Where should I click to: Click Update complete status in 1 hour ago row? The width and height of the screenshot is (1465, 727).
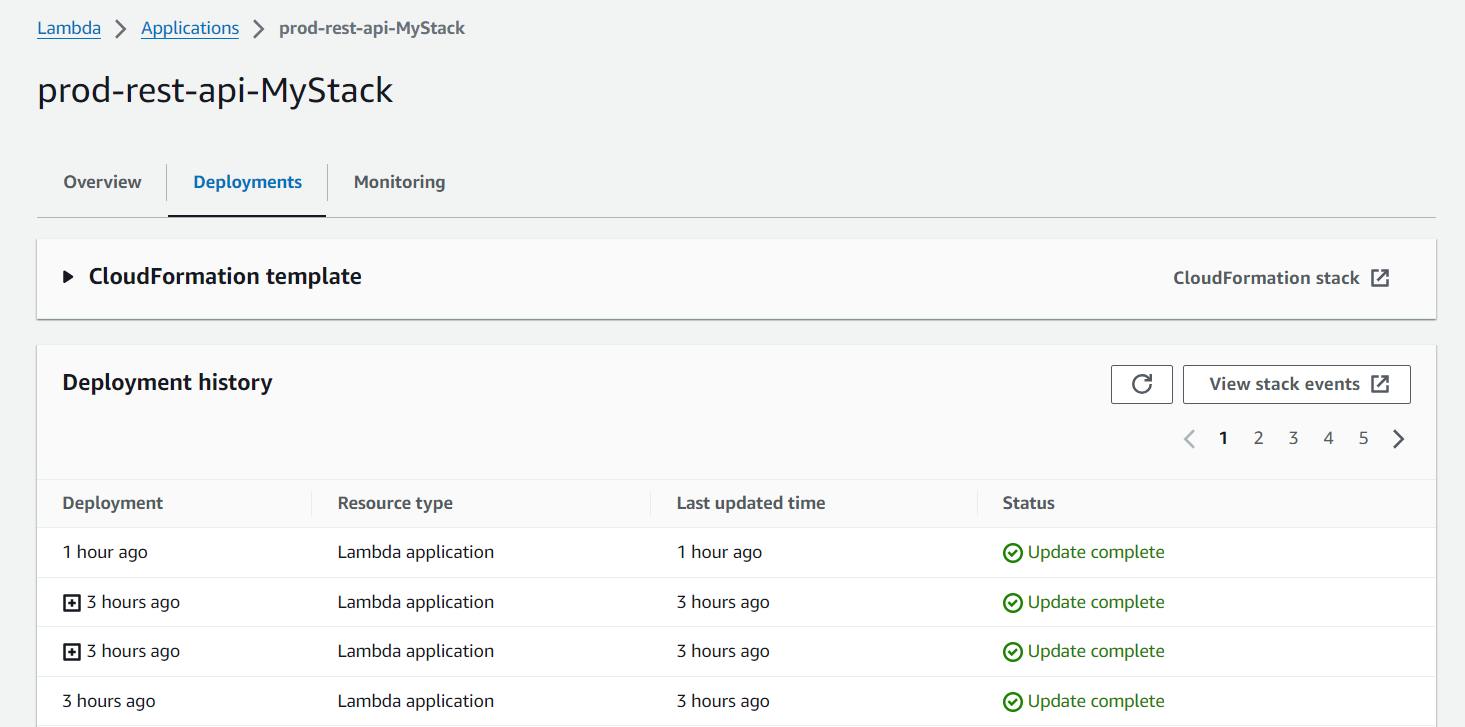(1084, 552)
